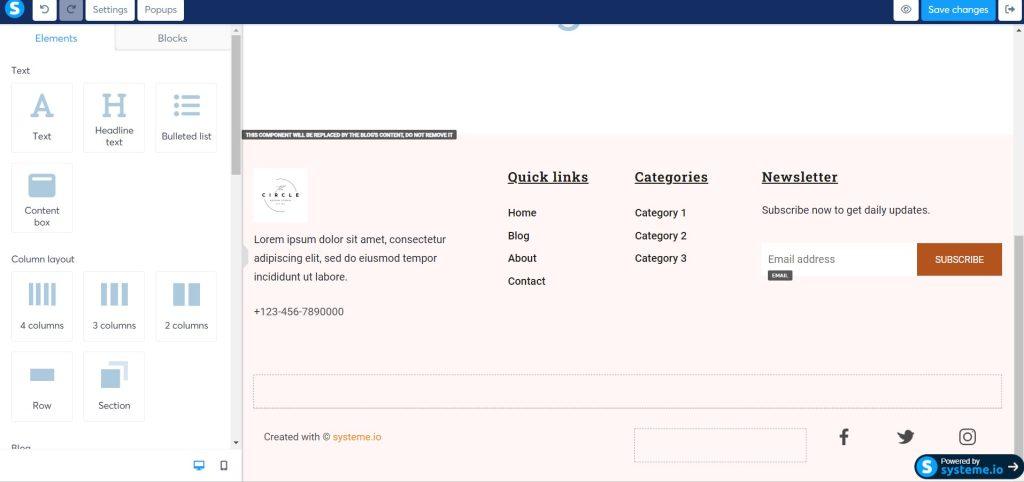
Task: Select the Text element
Action: point(42,118)
